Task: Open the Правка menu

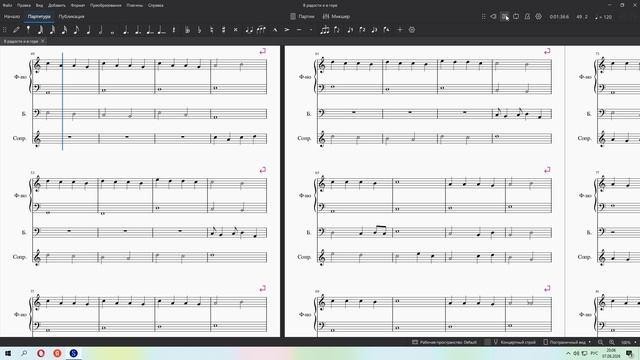Action: click(24, 5)
